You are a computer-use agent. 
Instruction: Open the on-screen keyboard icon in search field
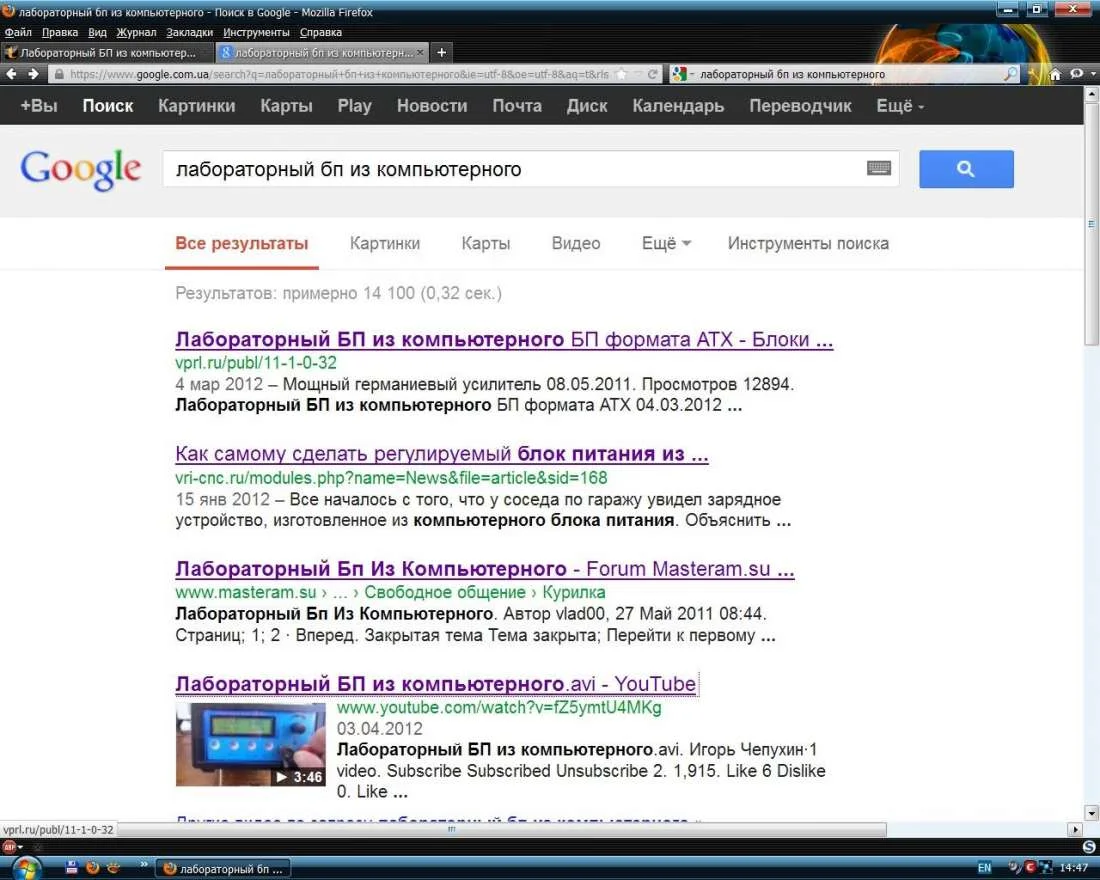coord(878,168)
